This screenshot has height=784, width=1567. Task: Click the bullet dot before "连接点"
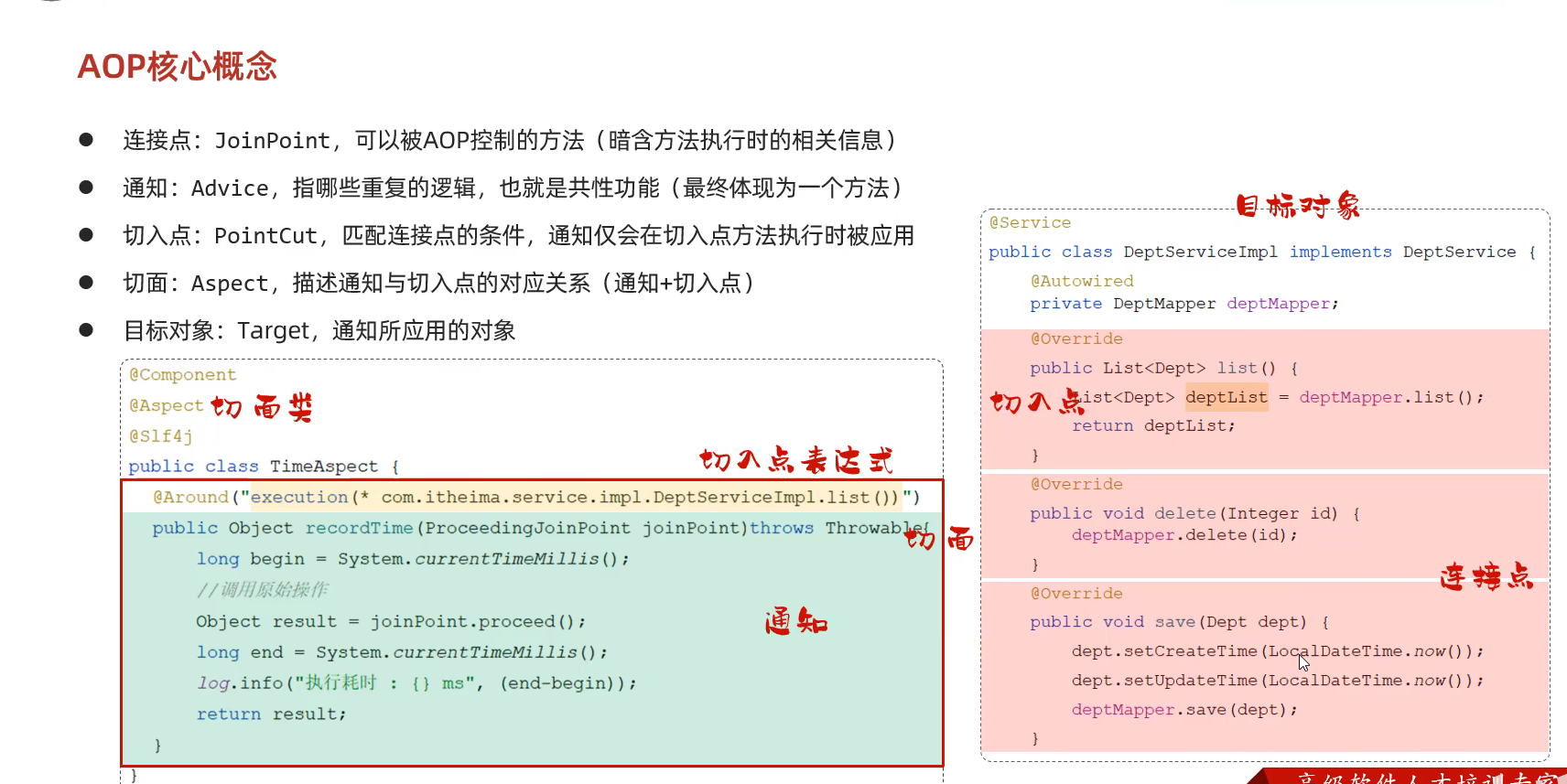tap(86, 140)
